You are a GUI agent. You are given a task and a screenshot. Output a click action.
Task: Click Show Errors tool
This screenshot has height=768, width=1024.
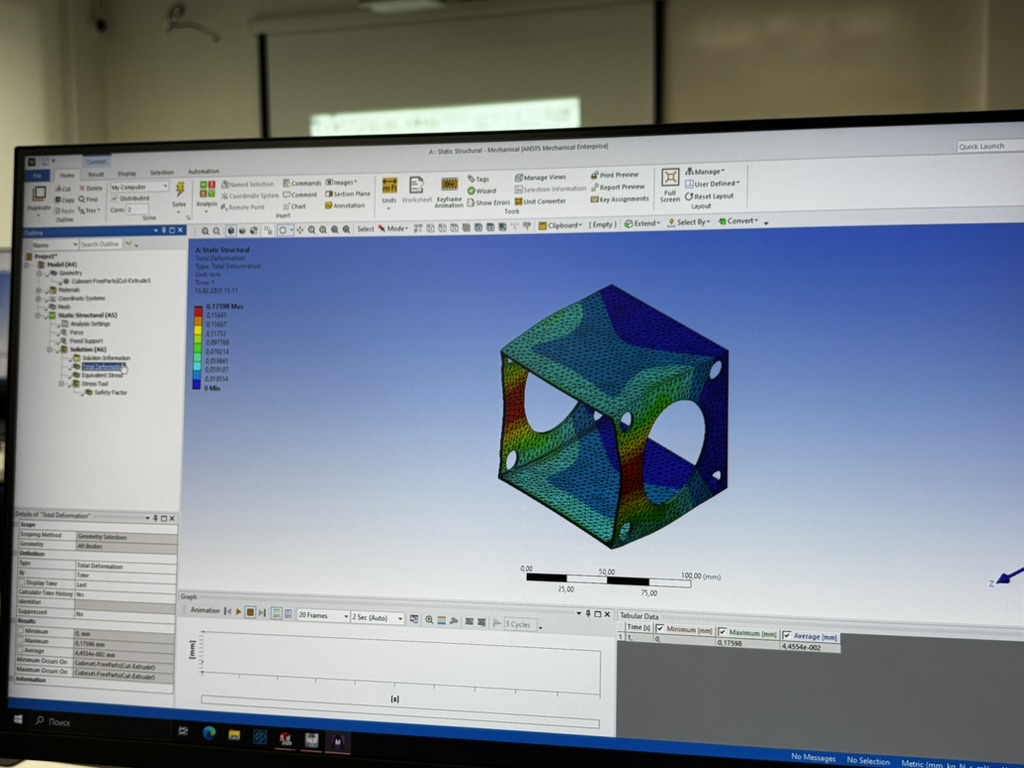pyautogui.click(x=488, y=202)
